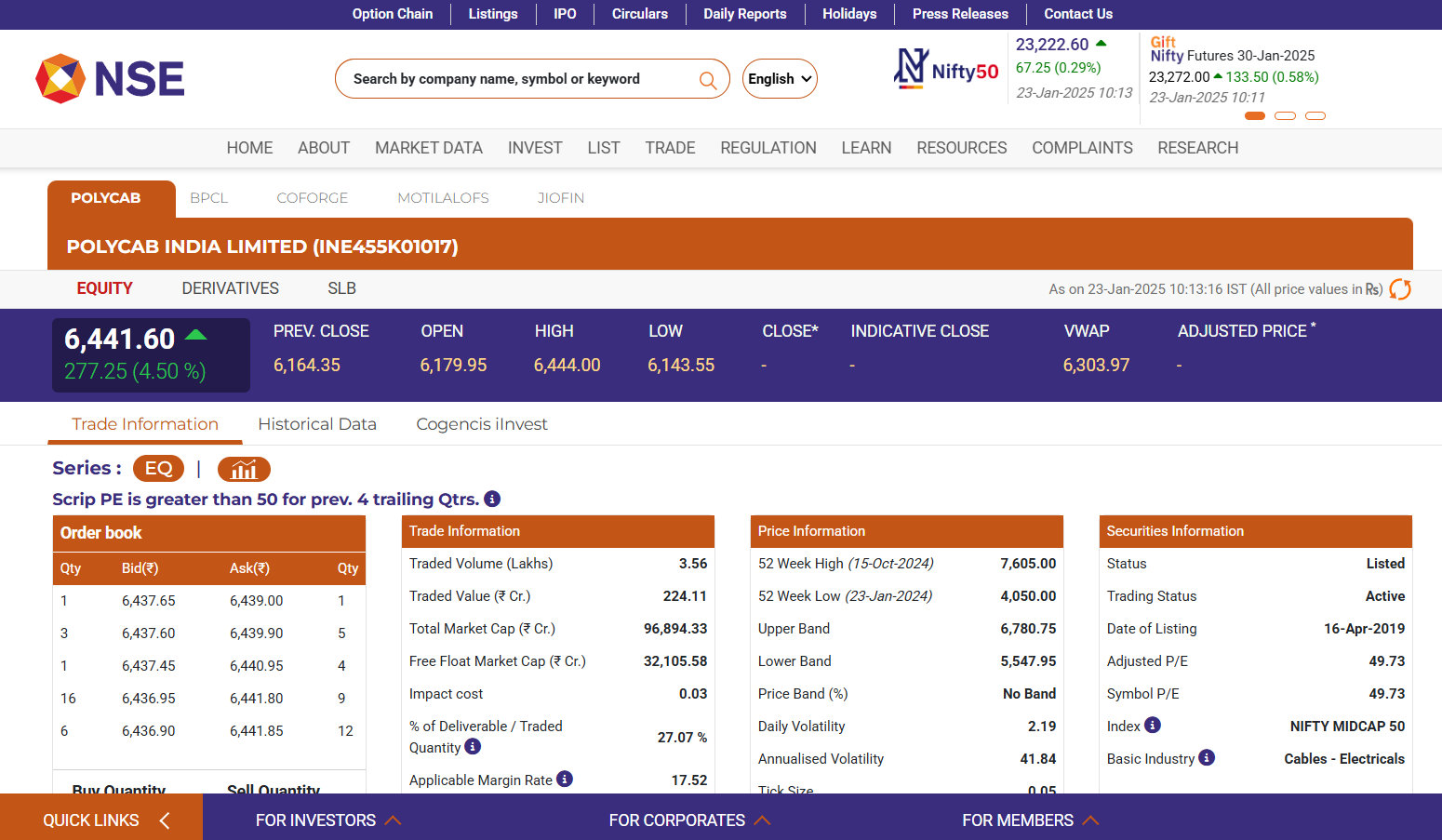Open the Option Chain link
1442x840 pixels.
click(392, 14)
